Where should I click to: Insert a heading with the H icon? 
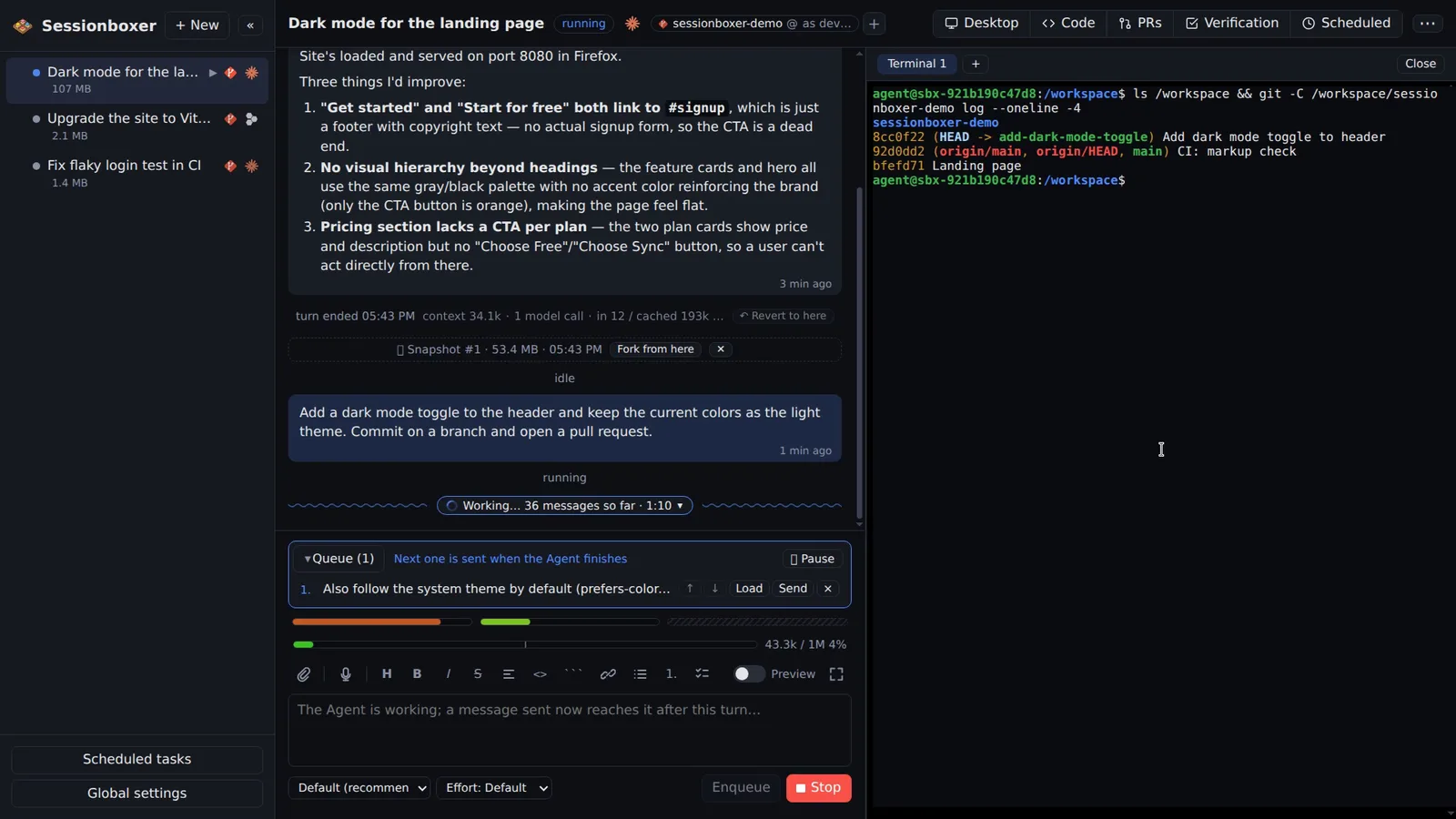387,674
